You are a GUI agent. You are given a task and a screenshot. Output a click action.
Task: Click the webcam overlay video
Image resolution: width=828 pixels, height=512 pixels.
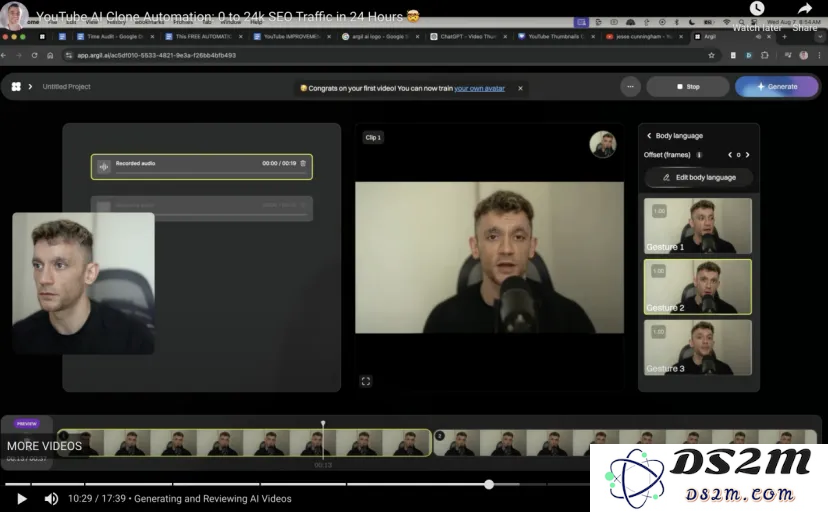83,283
